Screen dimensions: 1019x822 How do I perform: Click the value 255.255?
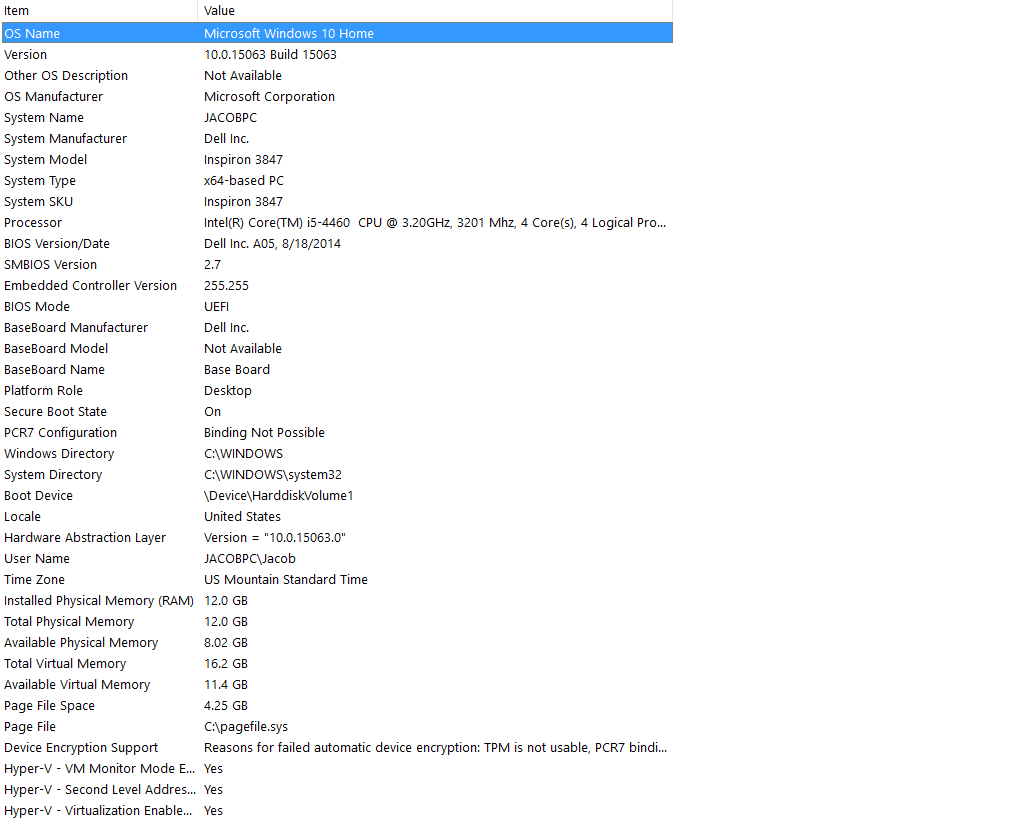pyautogui.click(x=226, y=285)
